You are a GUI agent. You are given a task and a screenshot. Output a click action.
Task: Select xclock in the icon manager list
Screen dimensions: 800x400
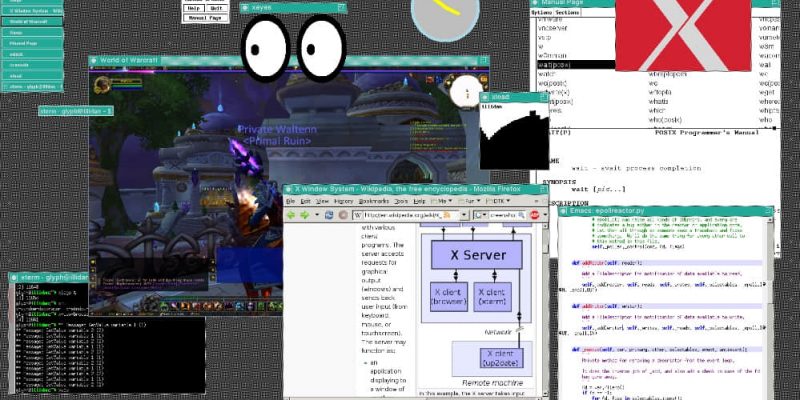coord(32,54)
